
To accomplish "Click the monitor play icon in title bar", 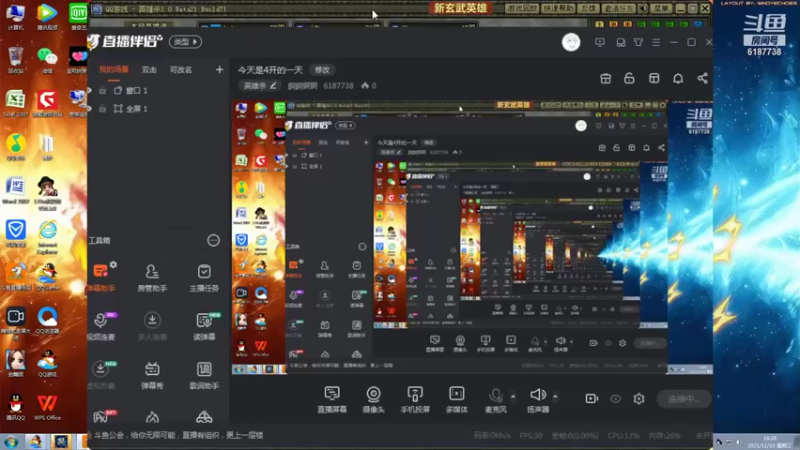I will click(x=600, y=42).
